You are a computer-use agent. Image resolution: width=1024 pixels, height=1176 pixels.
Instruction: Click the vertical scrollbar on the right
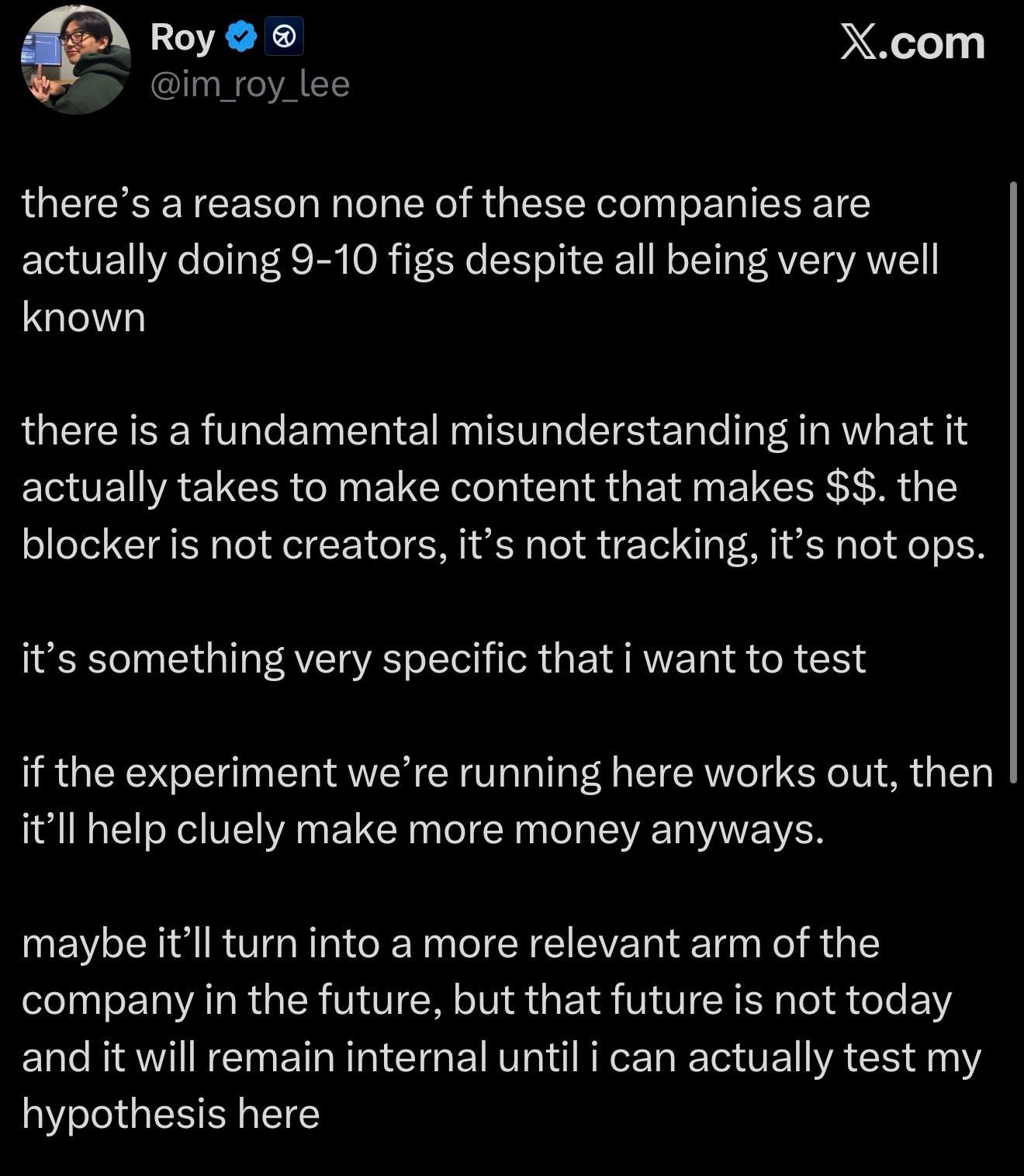[x=1012, y=481]
